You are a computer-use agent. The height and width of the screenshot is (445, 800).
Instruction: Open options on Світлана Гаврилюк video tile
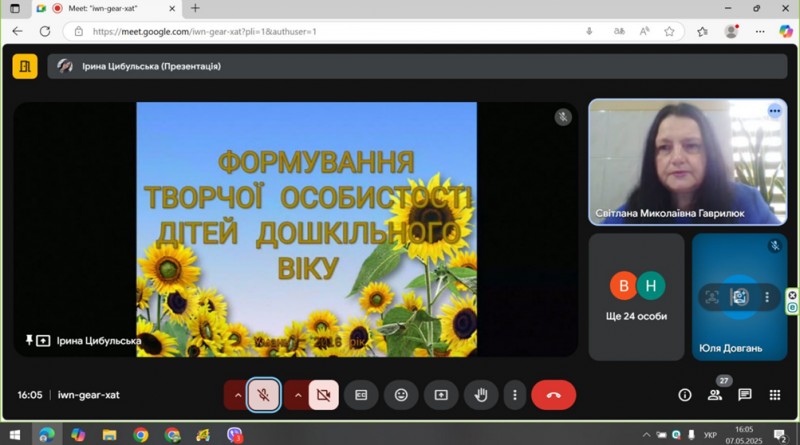[x=774, y=111]
